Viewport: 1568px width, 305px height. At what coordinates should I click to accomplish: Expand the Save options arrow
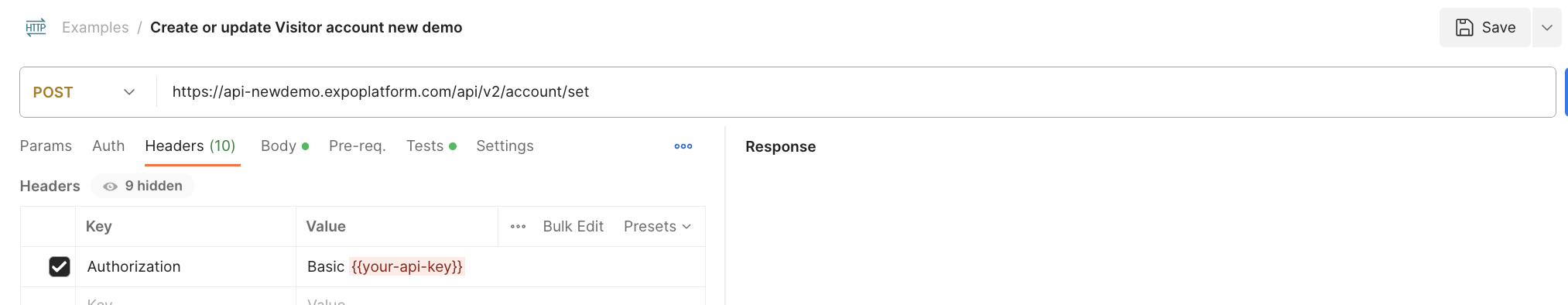tap(1546, 28)
